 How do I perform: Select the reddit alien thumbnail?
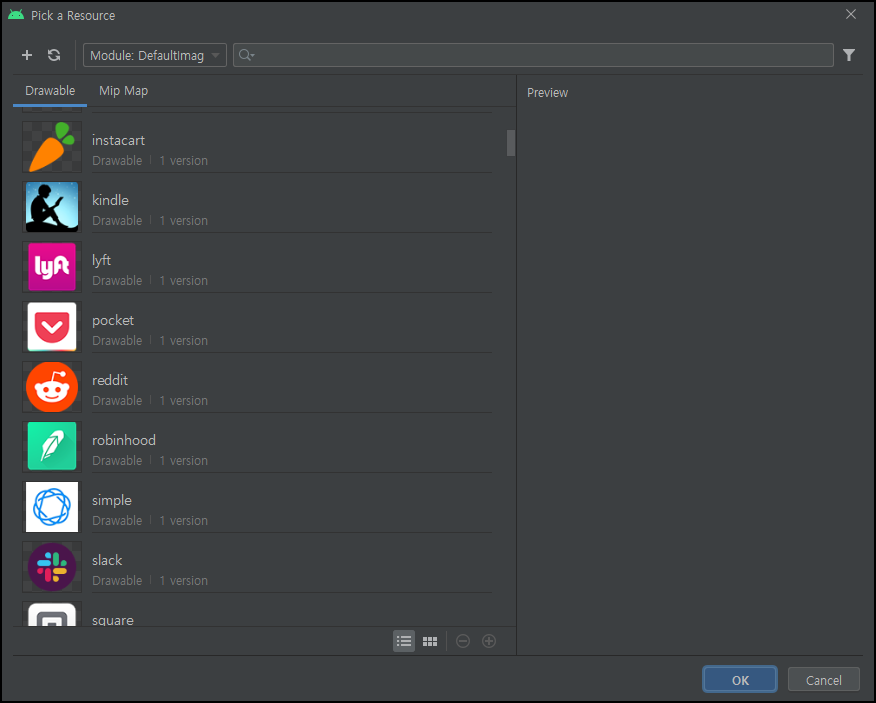click(52, 387)
